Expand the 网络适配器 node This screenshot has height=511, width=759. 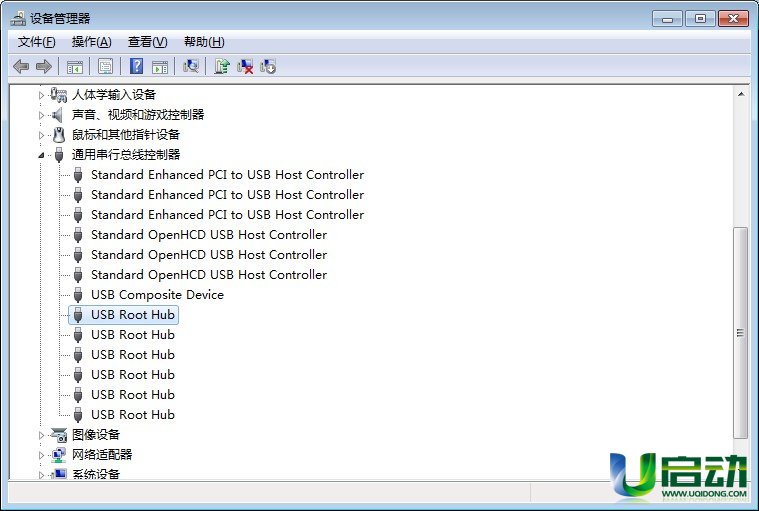[41, 455]
